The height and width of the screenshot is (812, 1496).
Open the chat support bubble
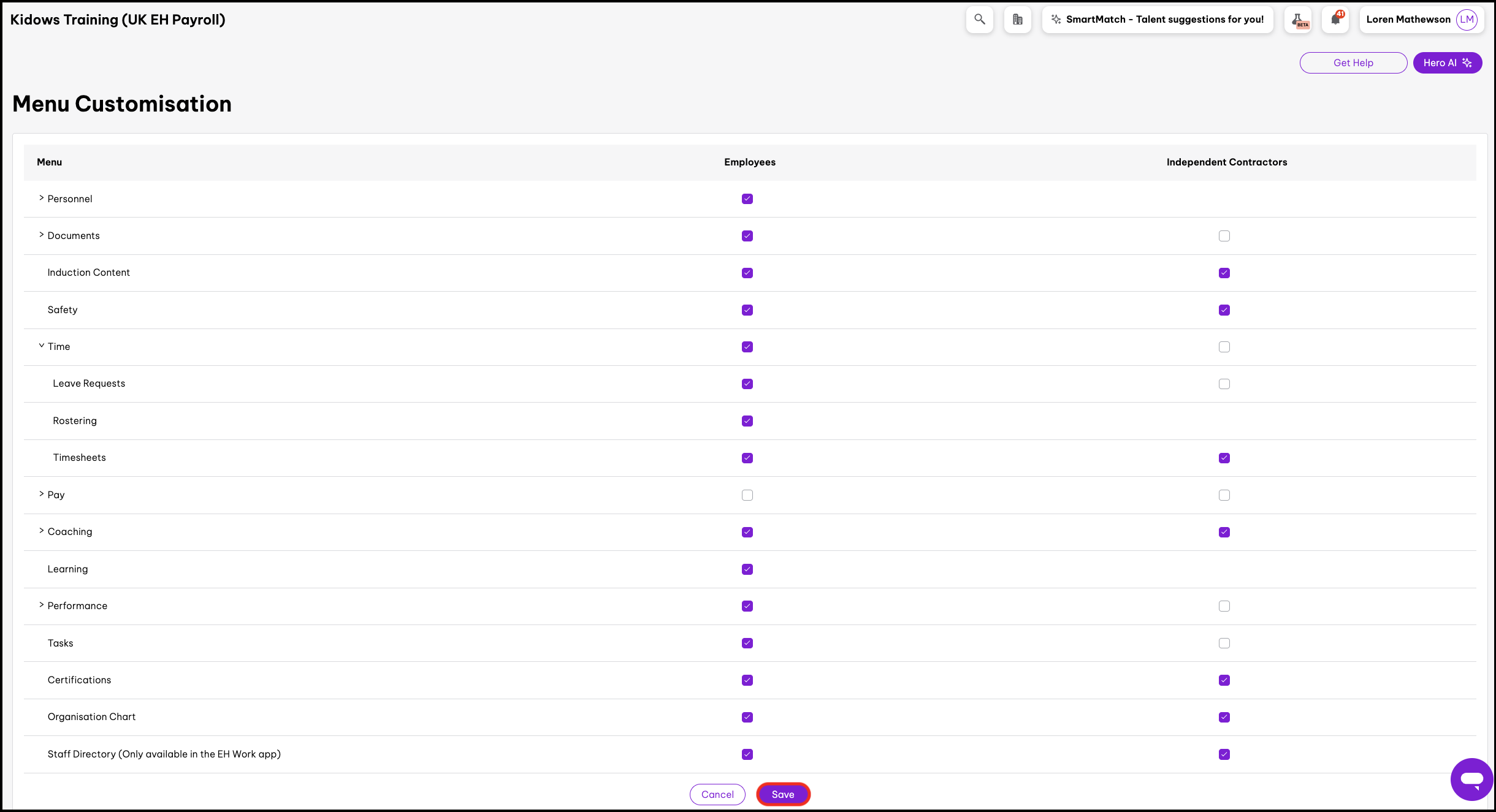pos(1471,779)
